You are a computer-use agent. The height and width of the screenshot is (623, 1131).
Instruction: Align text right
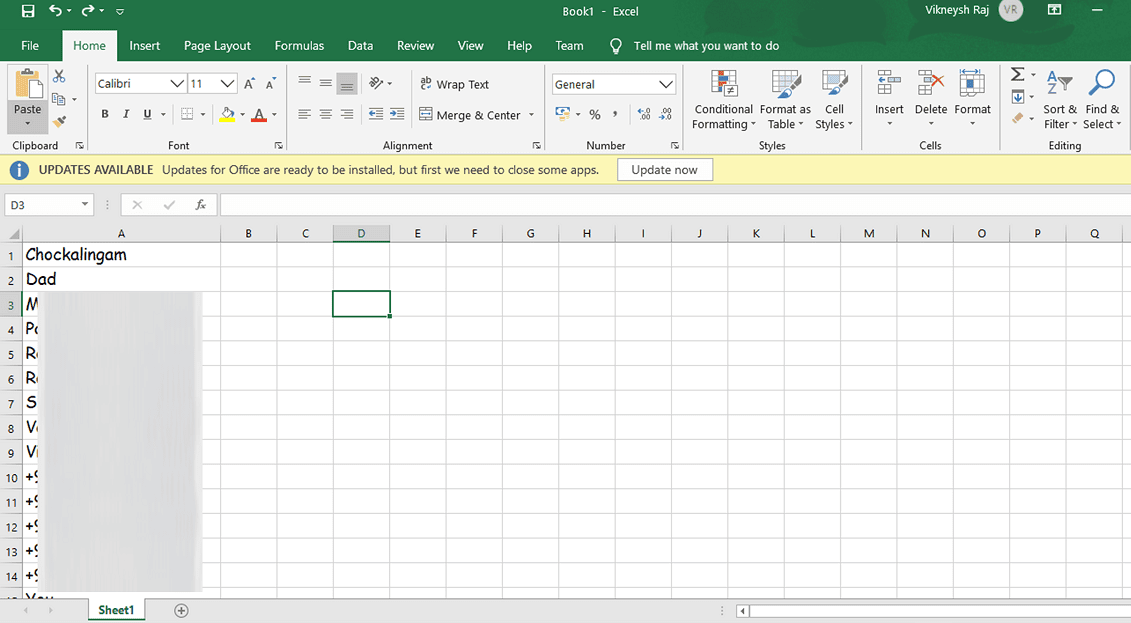(x=347, y=114)
